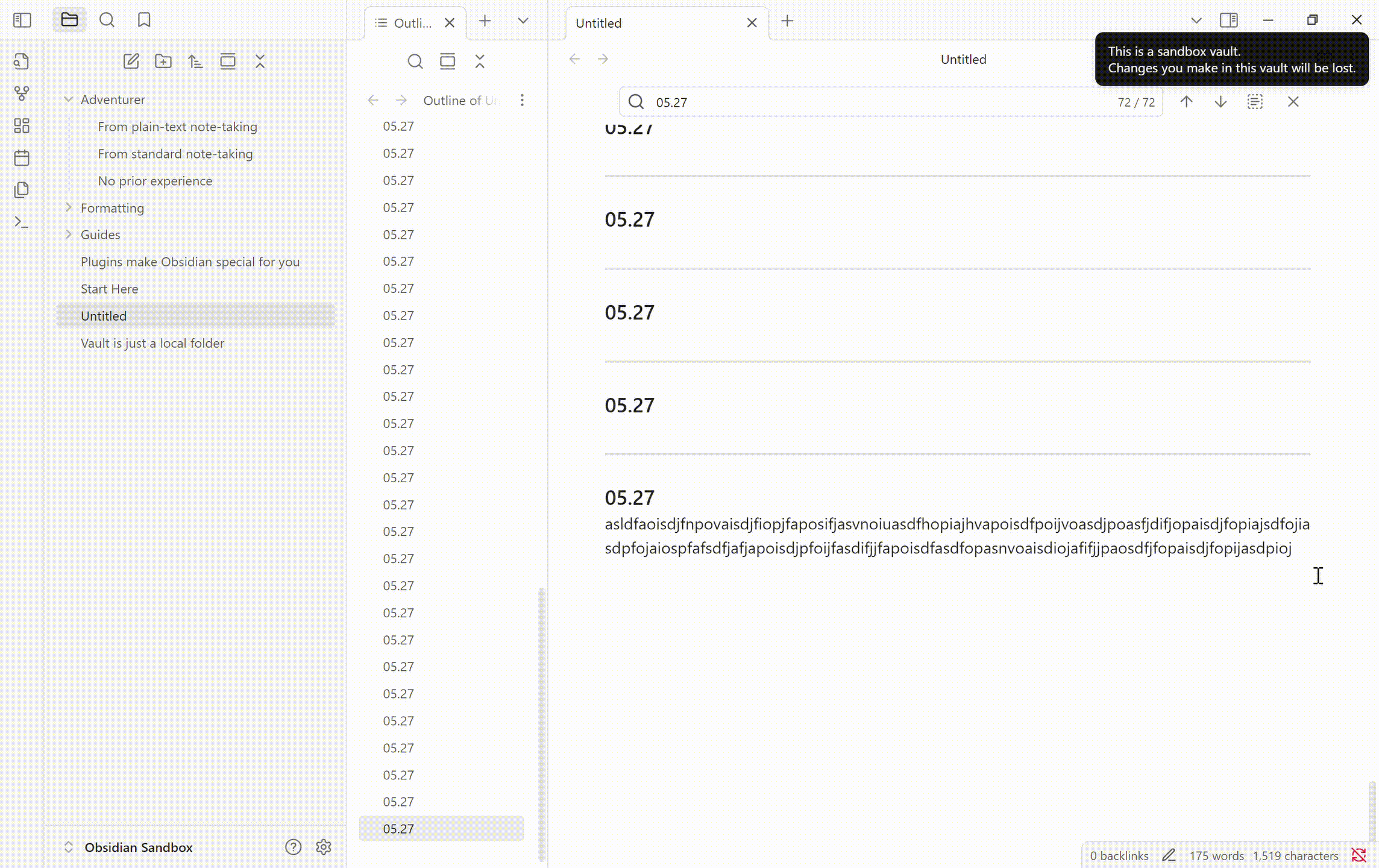Change file sort order icon
Image resolution: width=1379 pixels, height=868 pixels.
pos(195,61)
